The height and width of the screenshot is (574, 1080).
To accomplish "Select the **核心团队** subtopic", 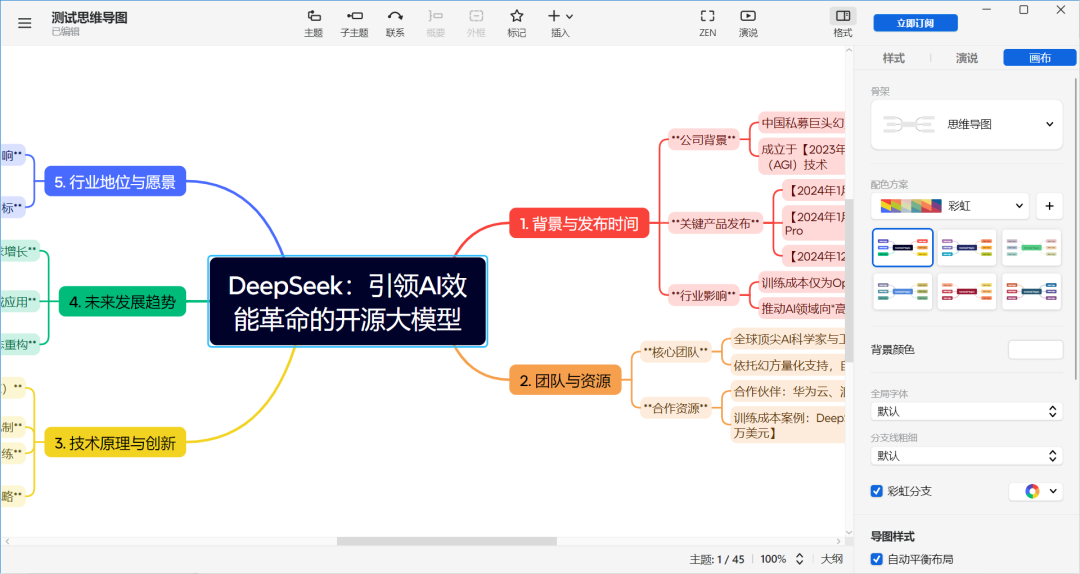I will [x=675, y=351].
